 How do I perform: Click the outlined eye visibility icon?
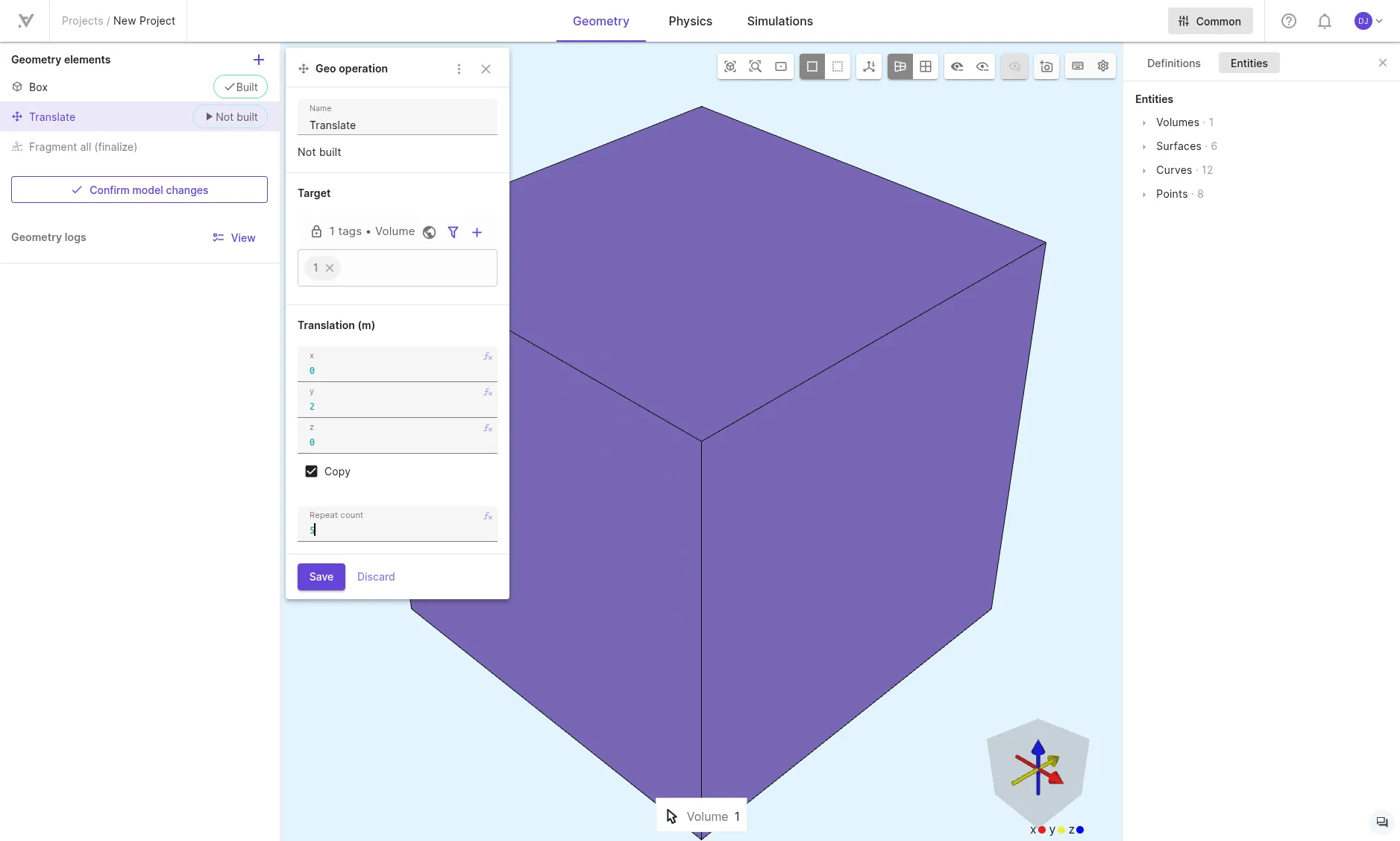[982, 66]
